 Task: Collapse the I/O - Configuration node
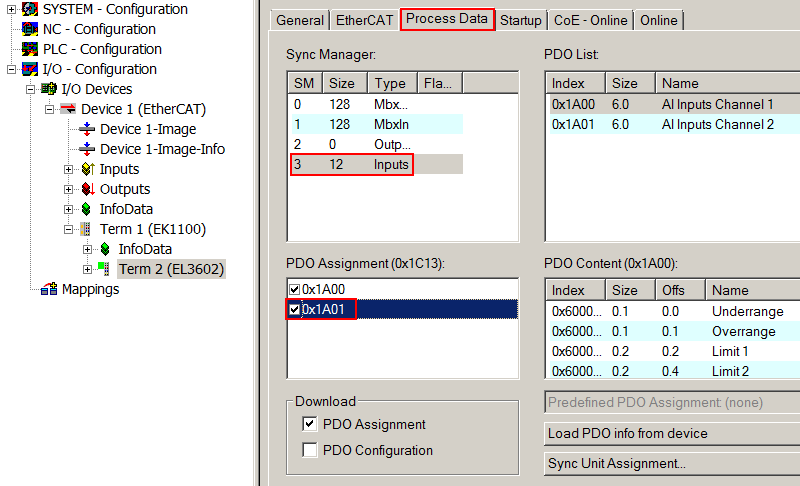coord(11,69)
